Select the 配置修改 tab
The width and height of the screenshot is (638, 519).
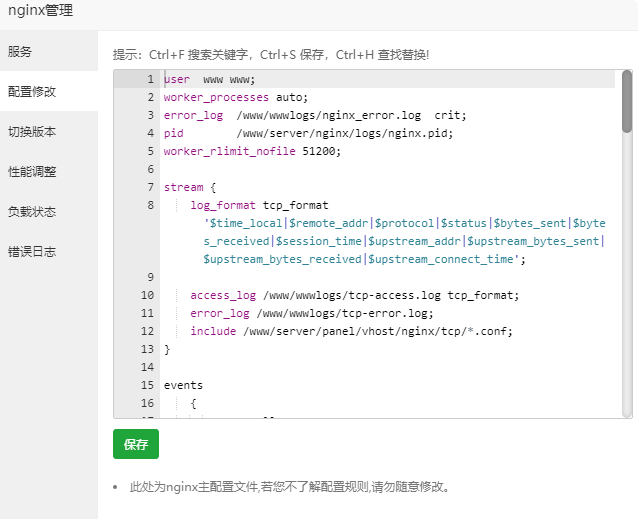32,91
